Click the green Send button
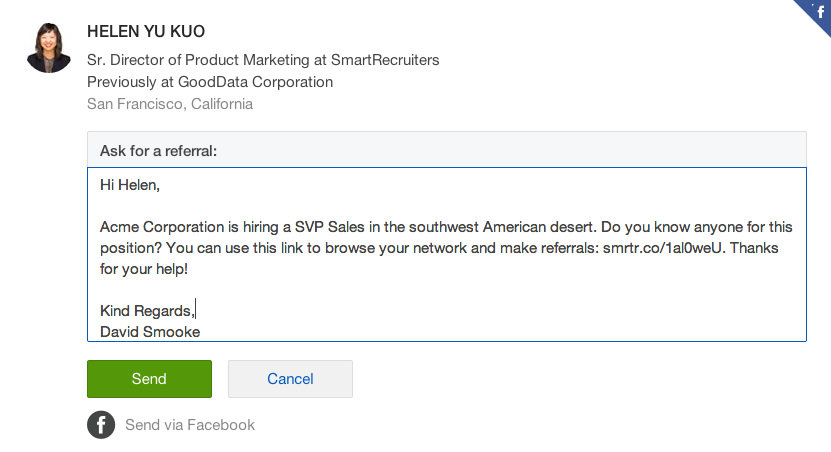 pyautogui.click(x=149, y=379)
